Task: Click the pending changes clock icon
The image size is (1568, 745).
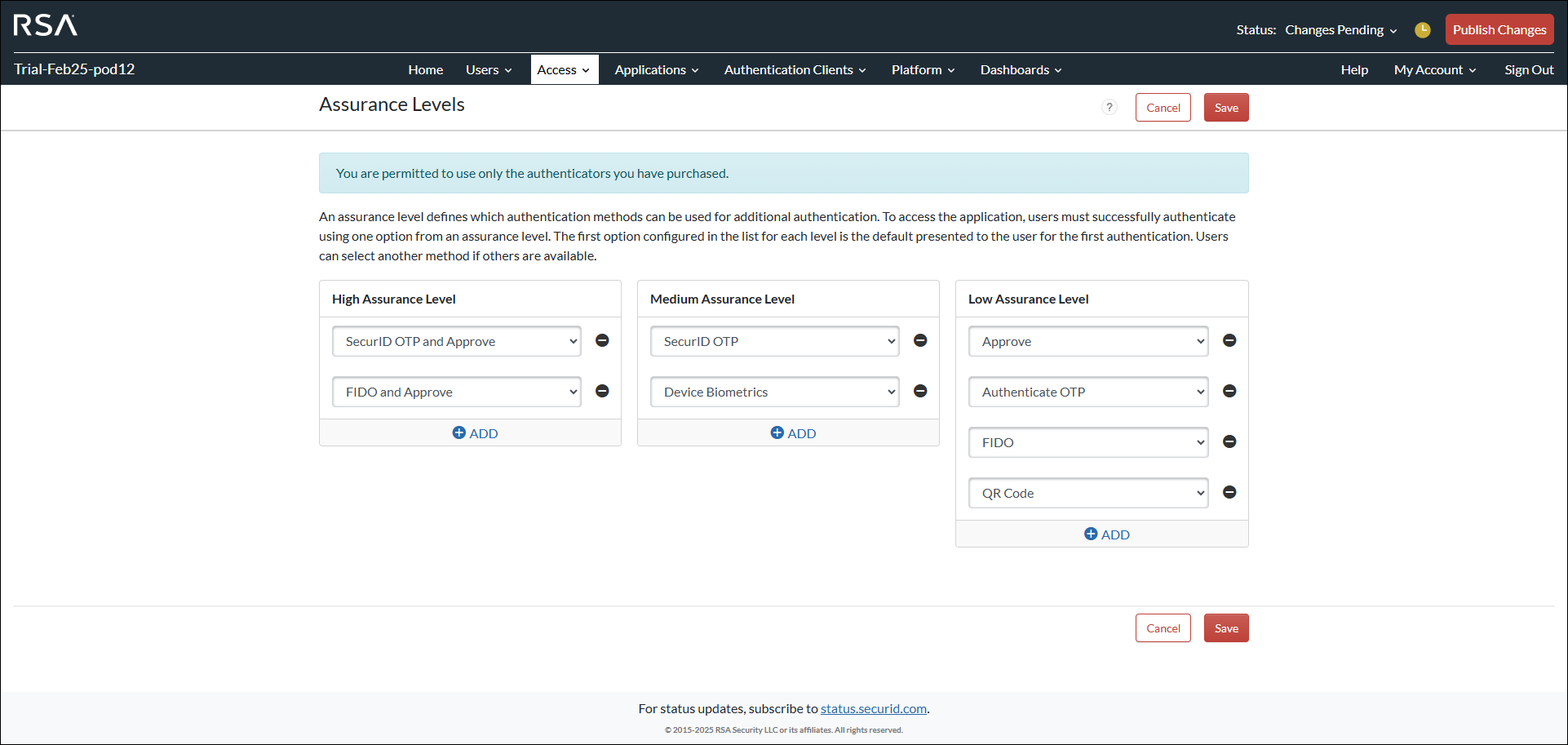Action: [1423, 30]
